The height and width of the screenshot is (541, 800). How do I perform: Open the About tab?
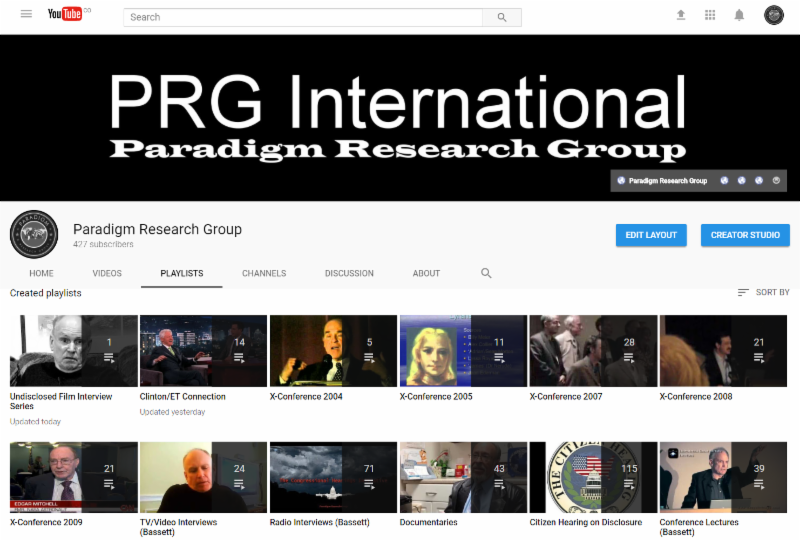tap(426, 274)
